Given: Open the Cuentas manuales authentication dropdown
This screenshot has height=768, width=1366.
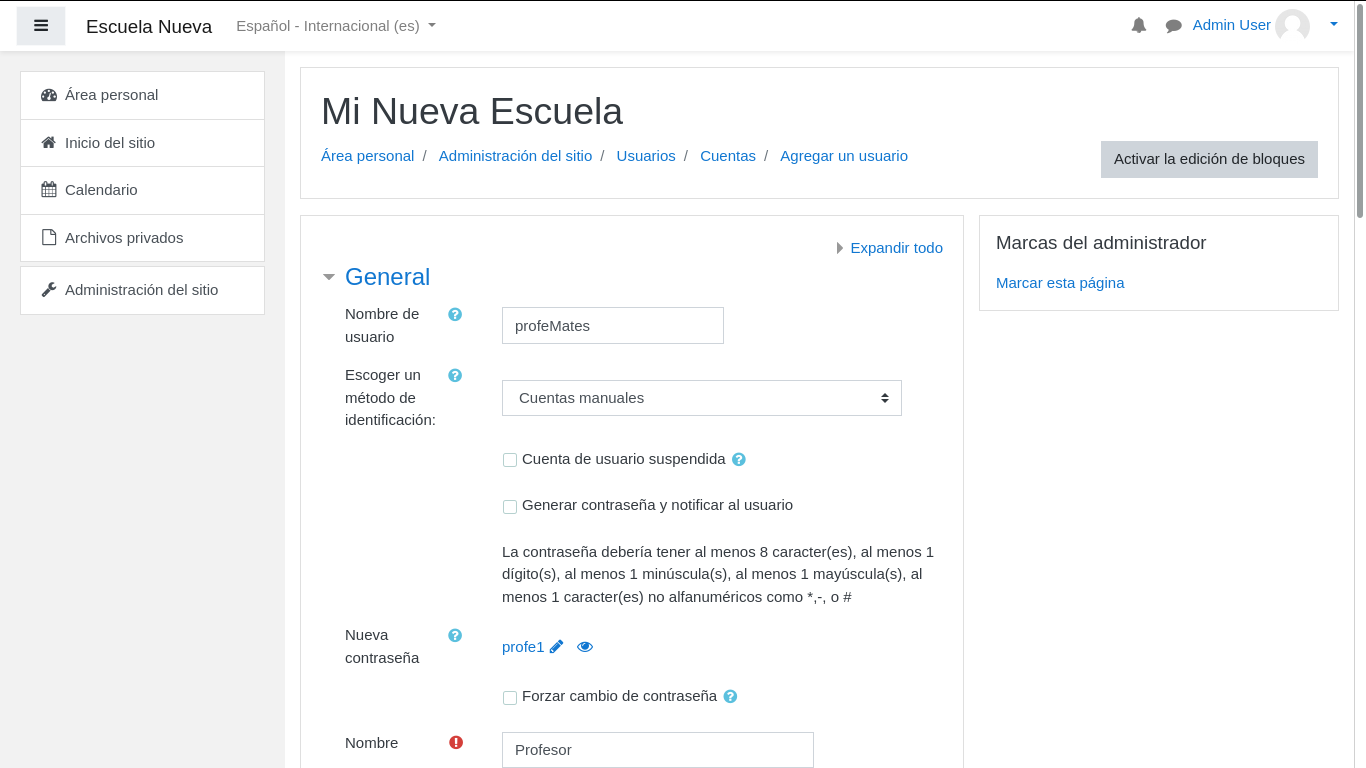Looking at the screenshot, I should (x=702, y=398).
